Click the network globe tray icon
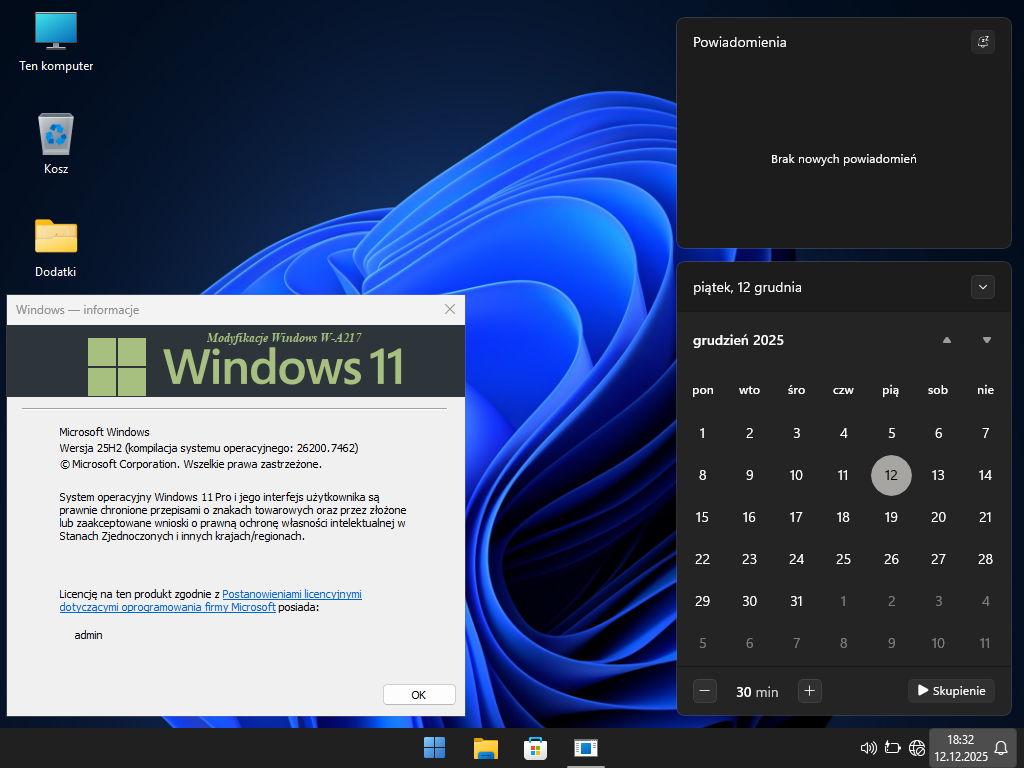 [917, 748]
